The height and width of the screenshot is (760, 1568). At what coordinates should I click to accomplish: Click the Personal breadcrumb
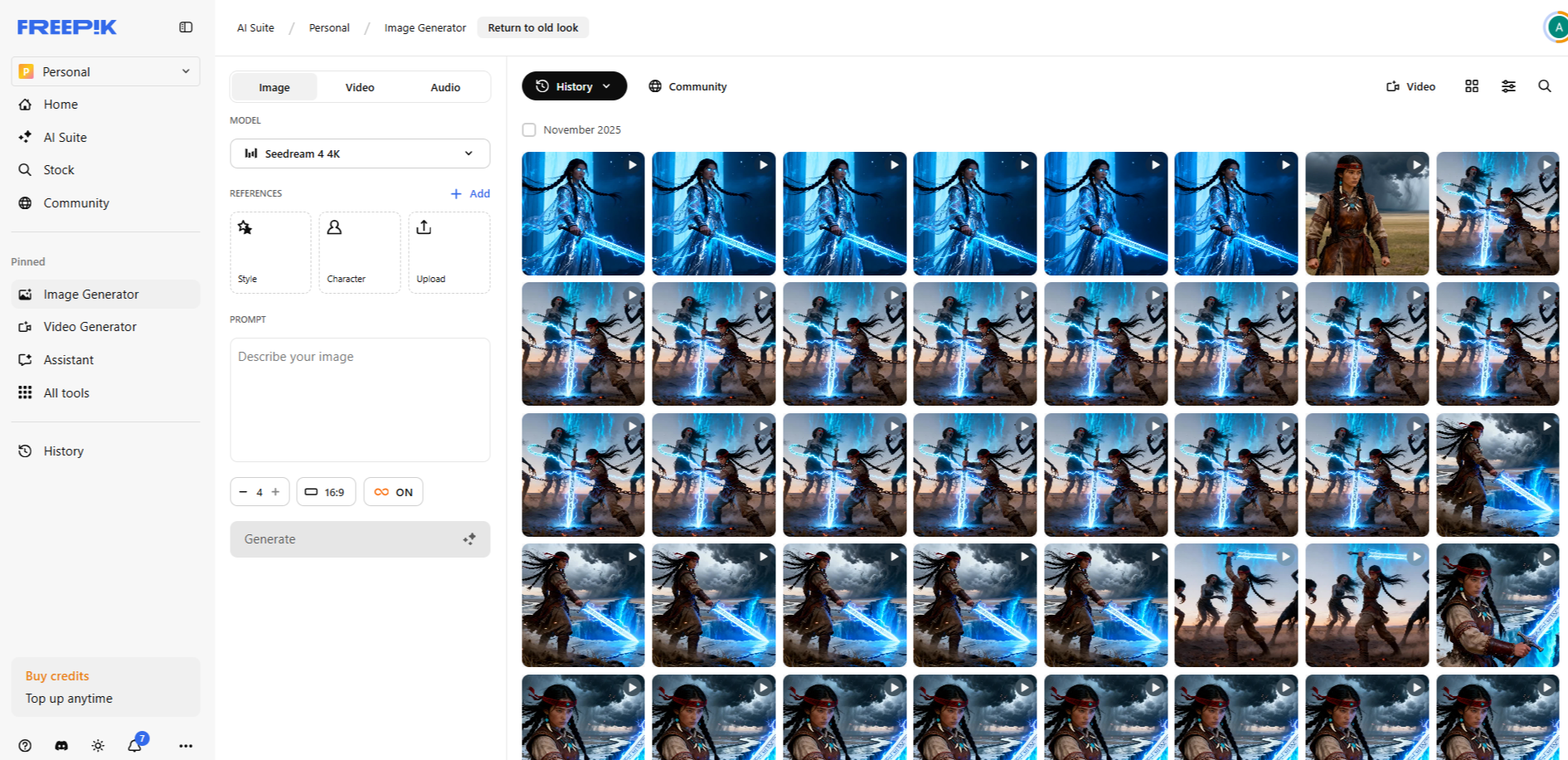point(329,28)
